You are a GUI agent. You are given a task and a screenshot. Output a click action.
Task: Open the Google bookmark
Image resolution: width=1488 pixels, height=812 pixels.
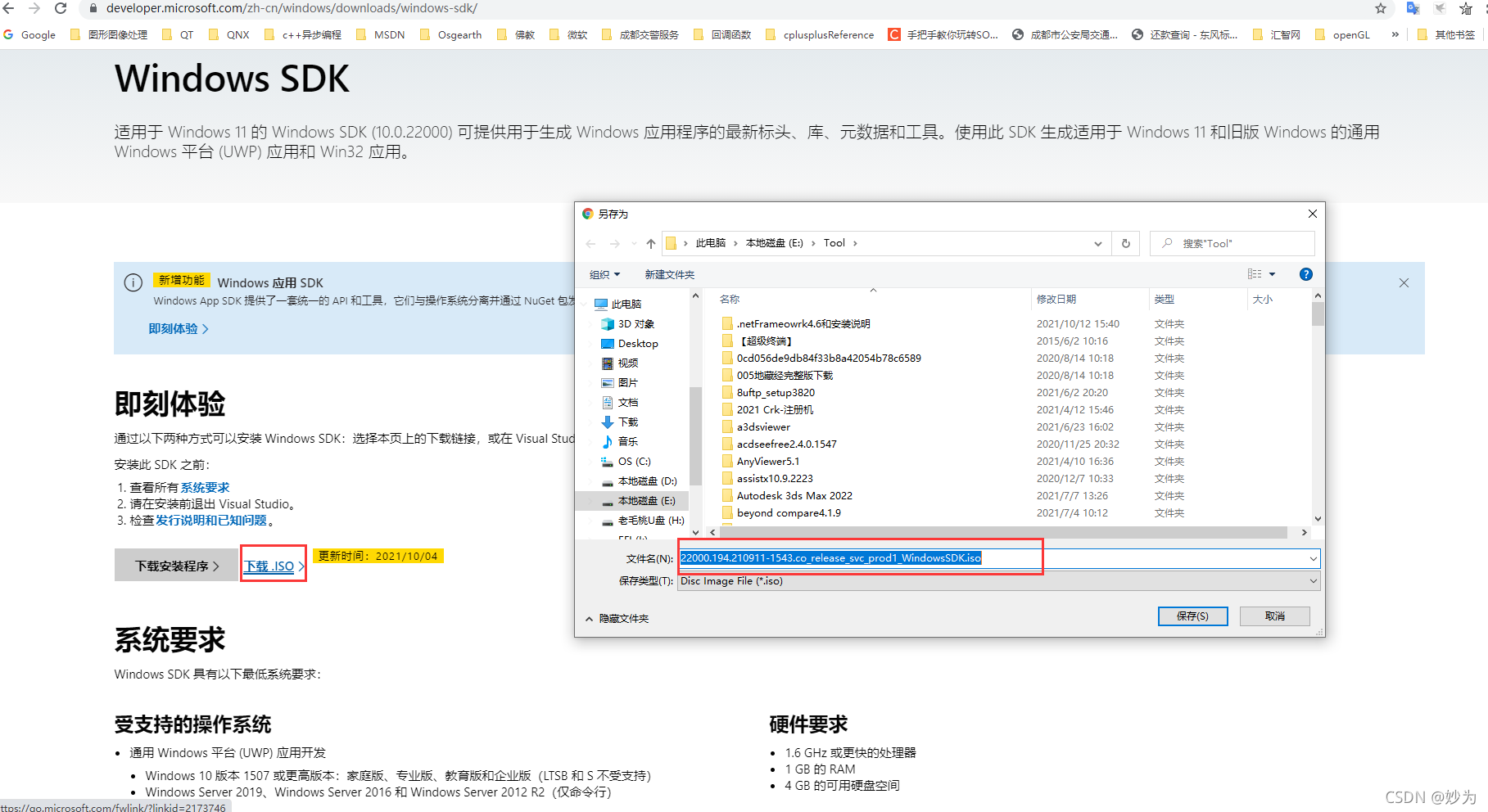[x=30, y=34]
